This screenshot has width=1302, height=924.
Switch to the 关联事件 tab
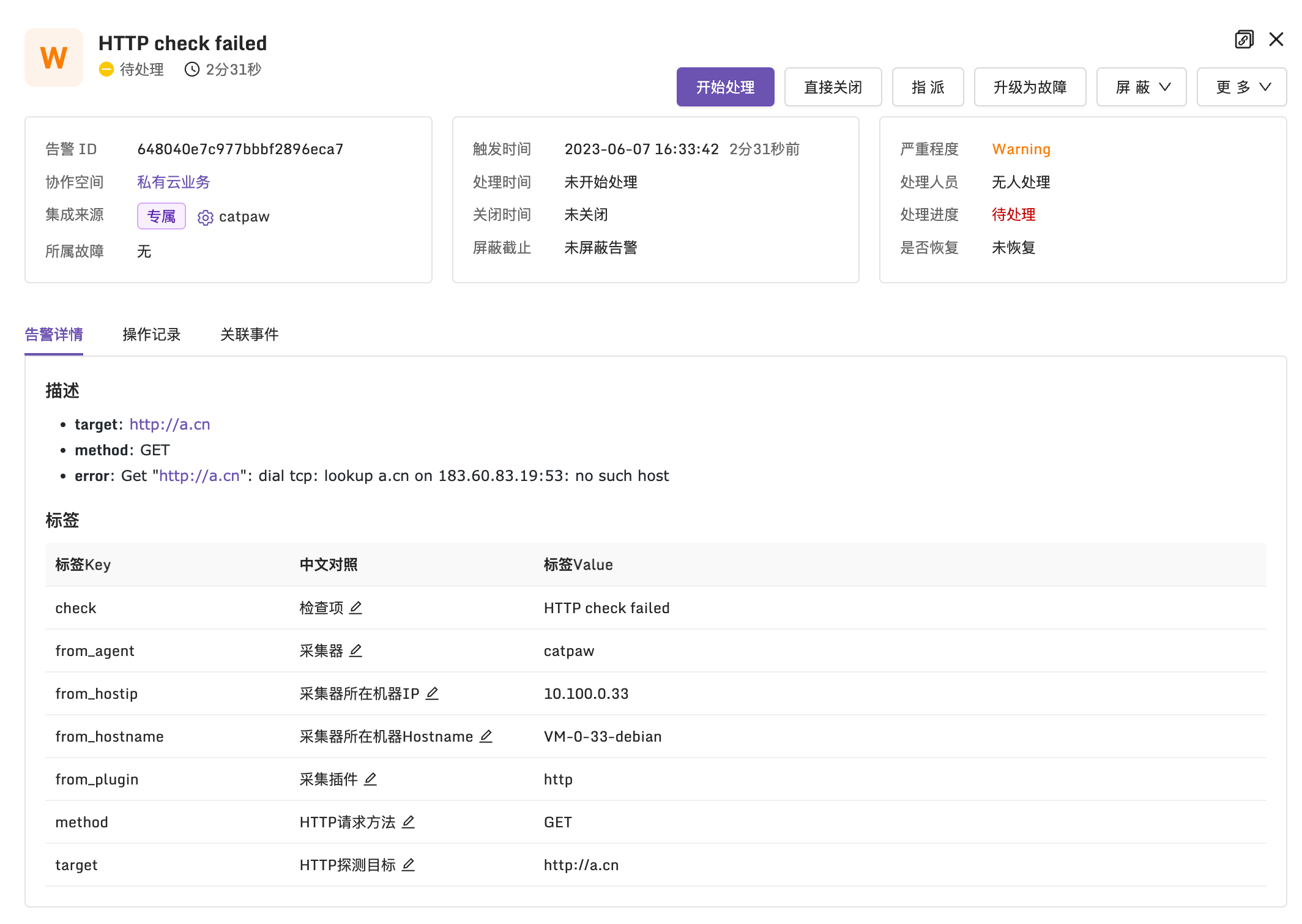click(x=249, y=335)
